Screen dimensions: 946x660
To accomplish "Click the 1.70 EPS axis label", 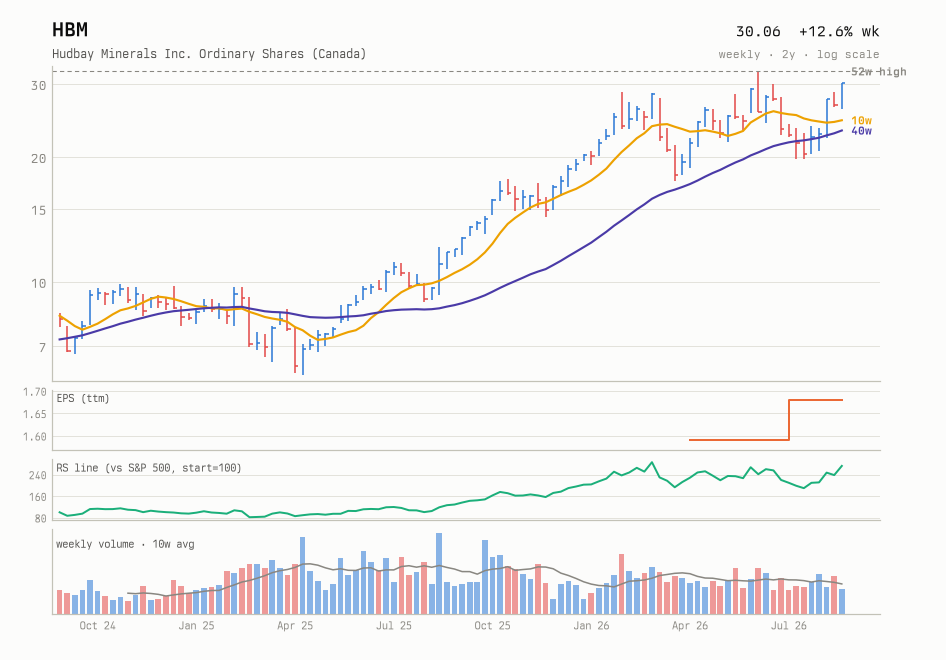I will click(x=34, y=392).
